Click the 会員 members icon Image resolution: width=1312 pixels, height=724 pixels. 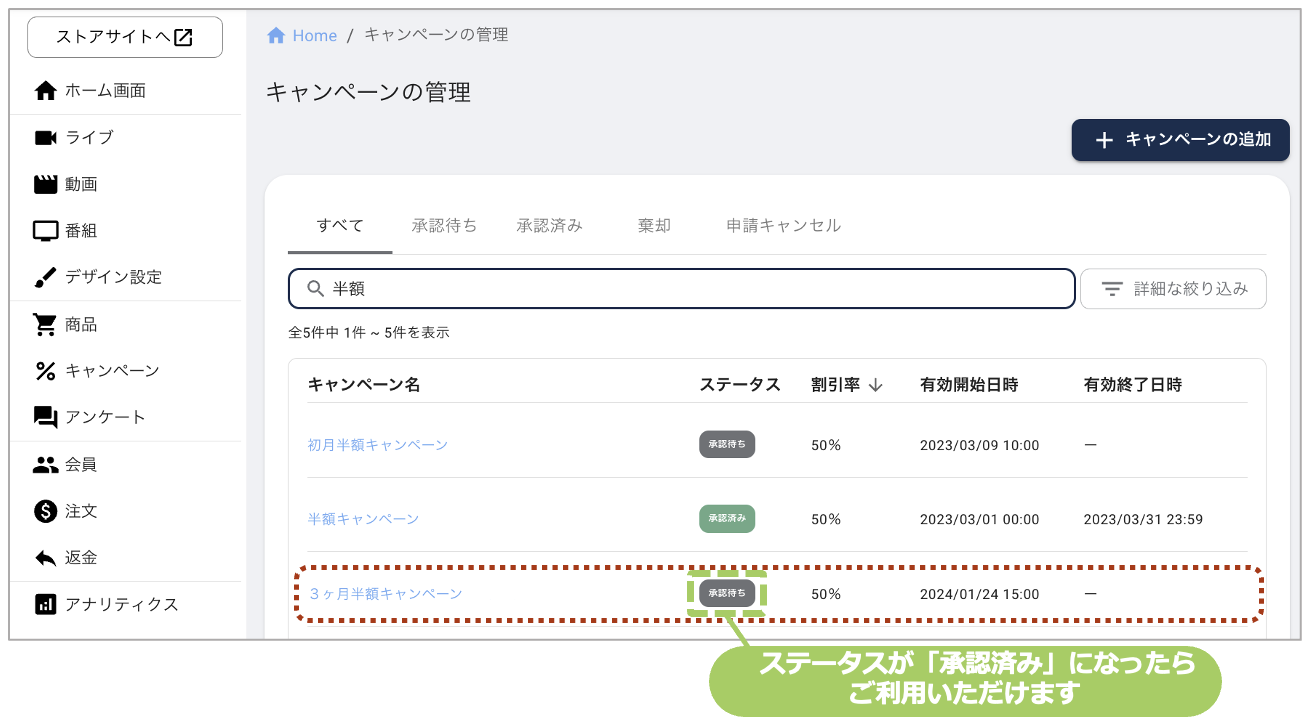point(45,464)
